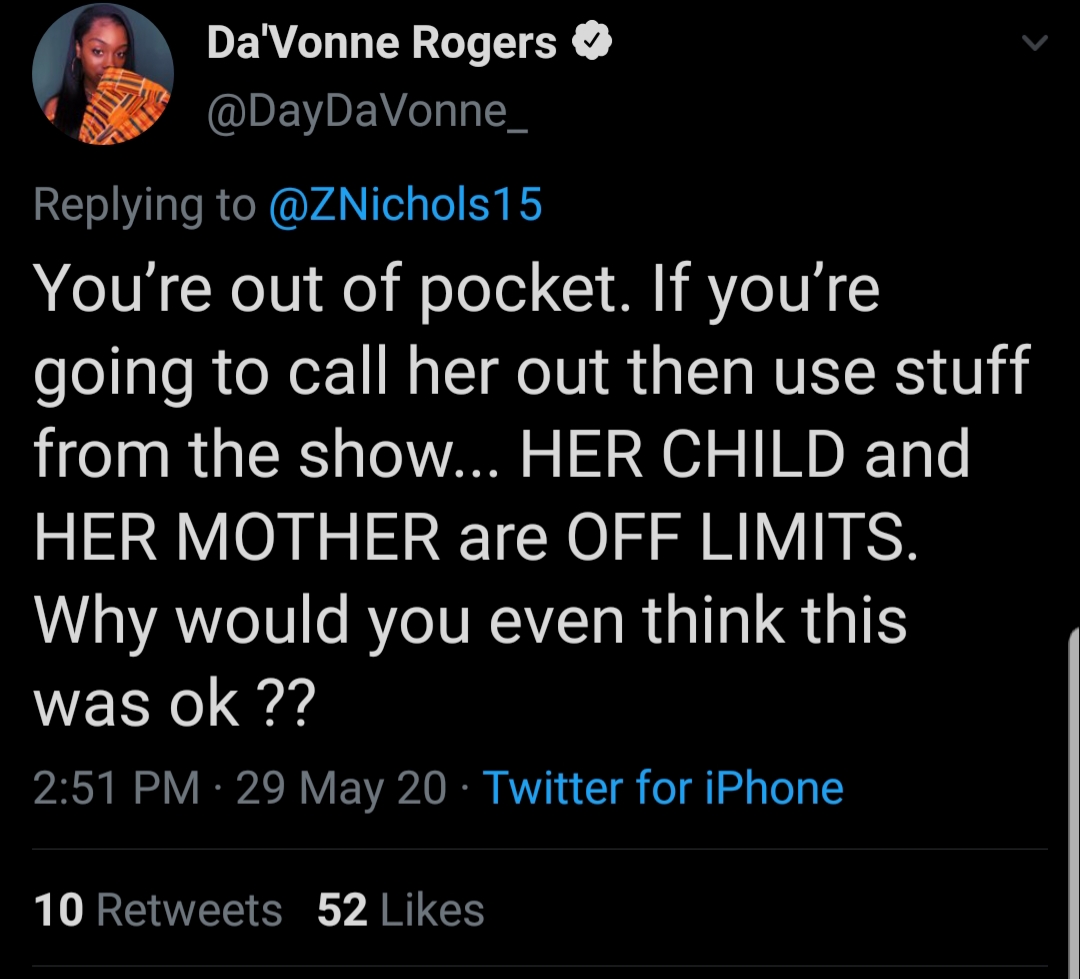Screen dimensions: 1080x979
Task: Open Da'Vonne Rogers profile picture
Action: coord(103,74)
